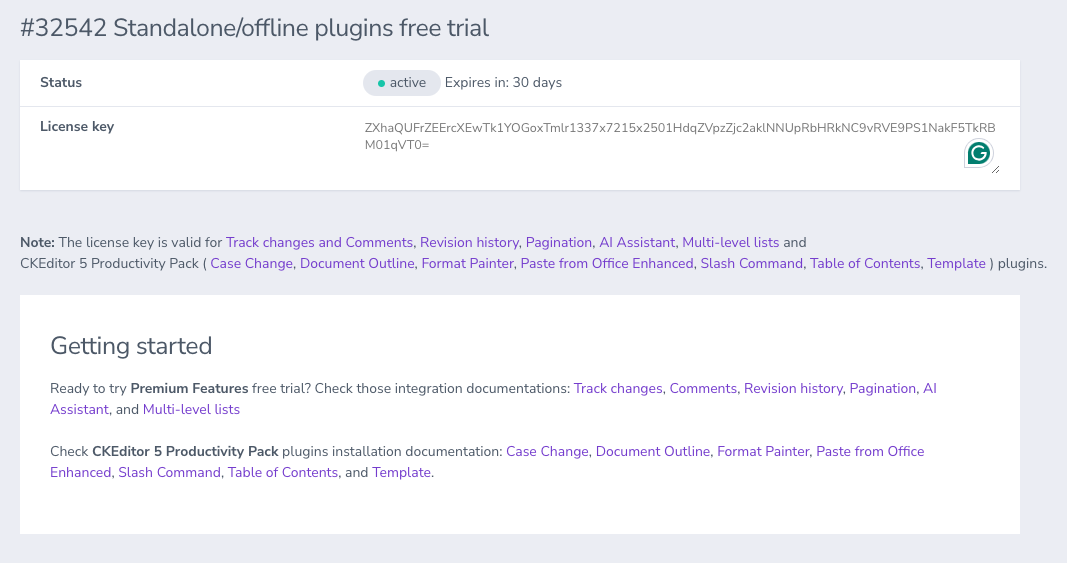Open Comments docs link in Getting started
This screenshot has height=563, width=1067.
coord(703,389)
